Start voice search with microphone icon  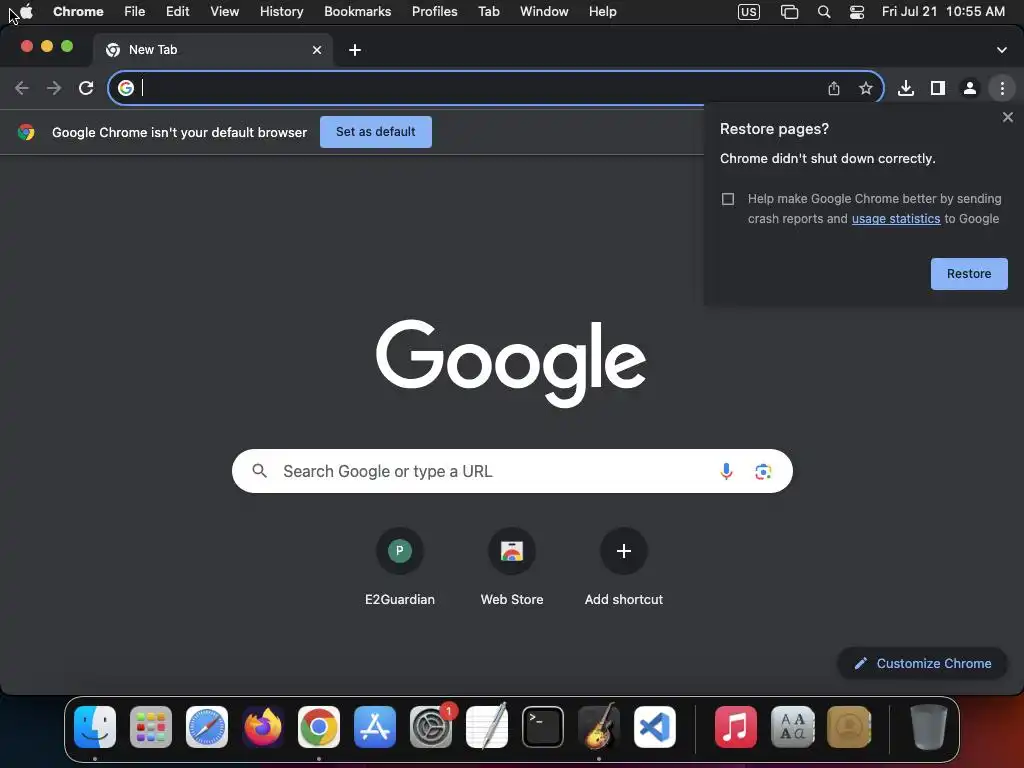(726, 471)
